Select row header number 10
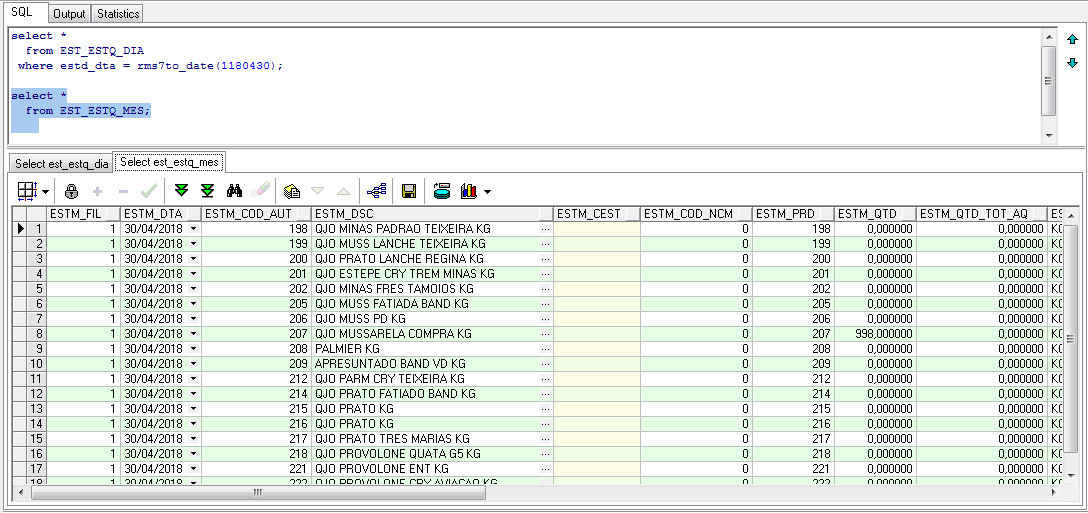Viewport: 1088px width, 513px height. [x=36, y=364]
